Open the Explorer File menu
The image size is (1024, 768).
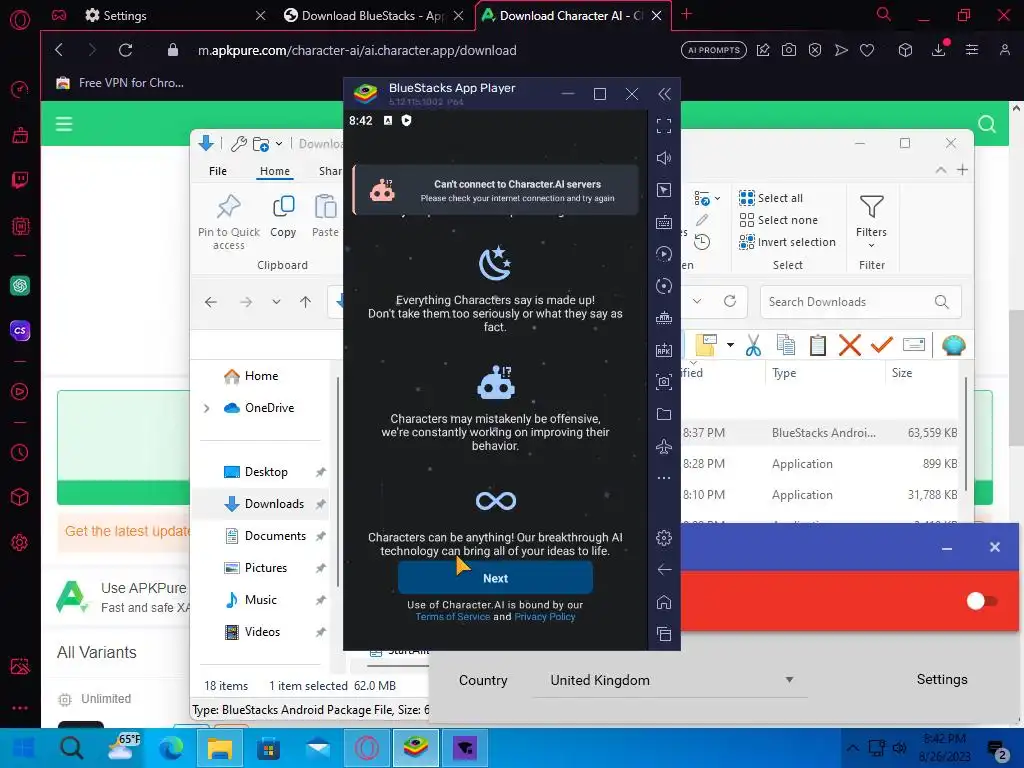[218, 171]
